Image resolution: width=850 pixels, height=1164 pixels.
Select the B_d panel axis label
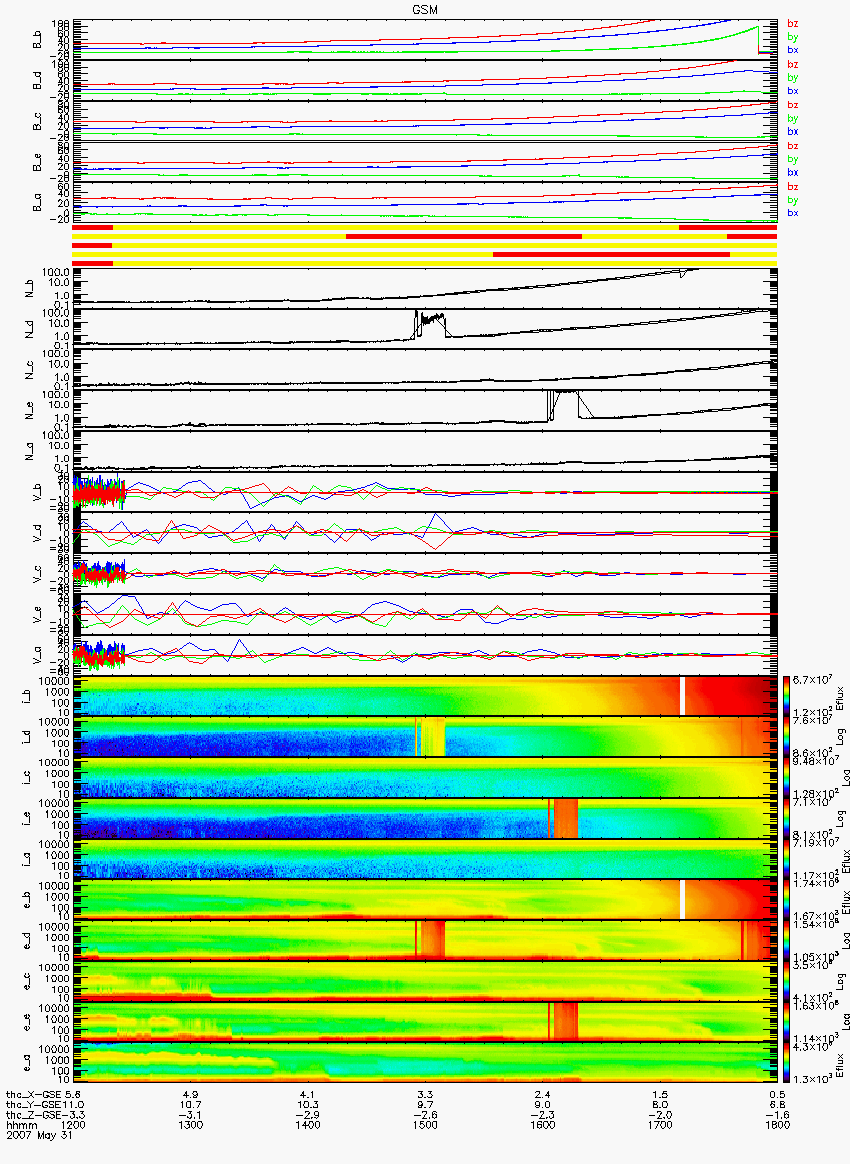pyautogui.click(x=36, y=81)
